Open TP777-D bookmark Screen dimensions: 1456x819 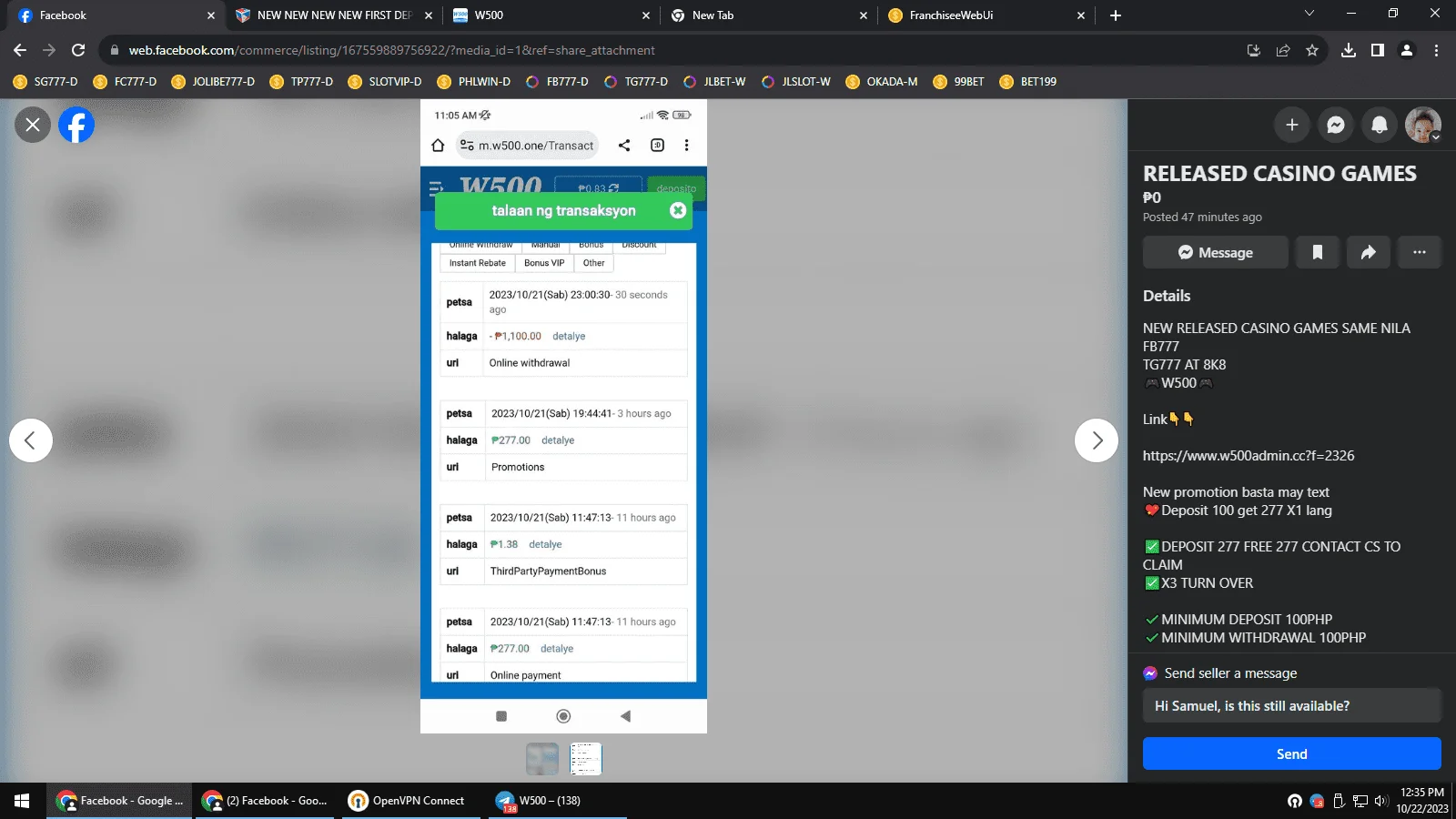point(301,82)
